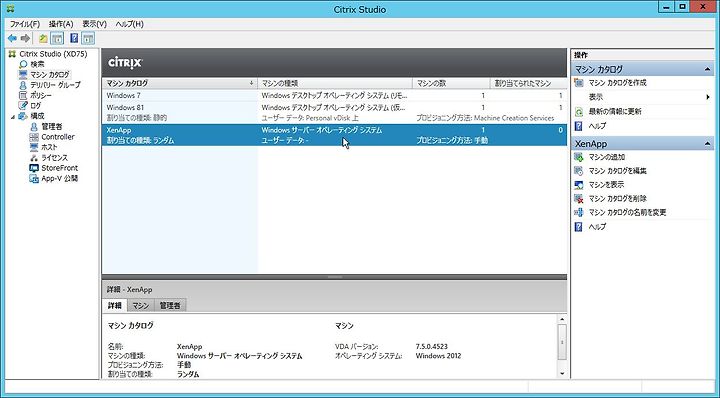The height and width of the screenshot is (398, 720).
Task: Open the ライセンス node
Action: click(54, 158)
